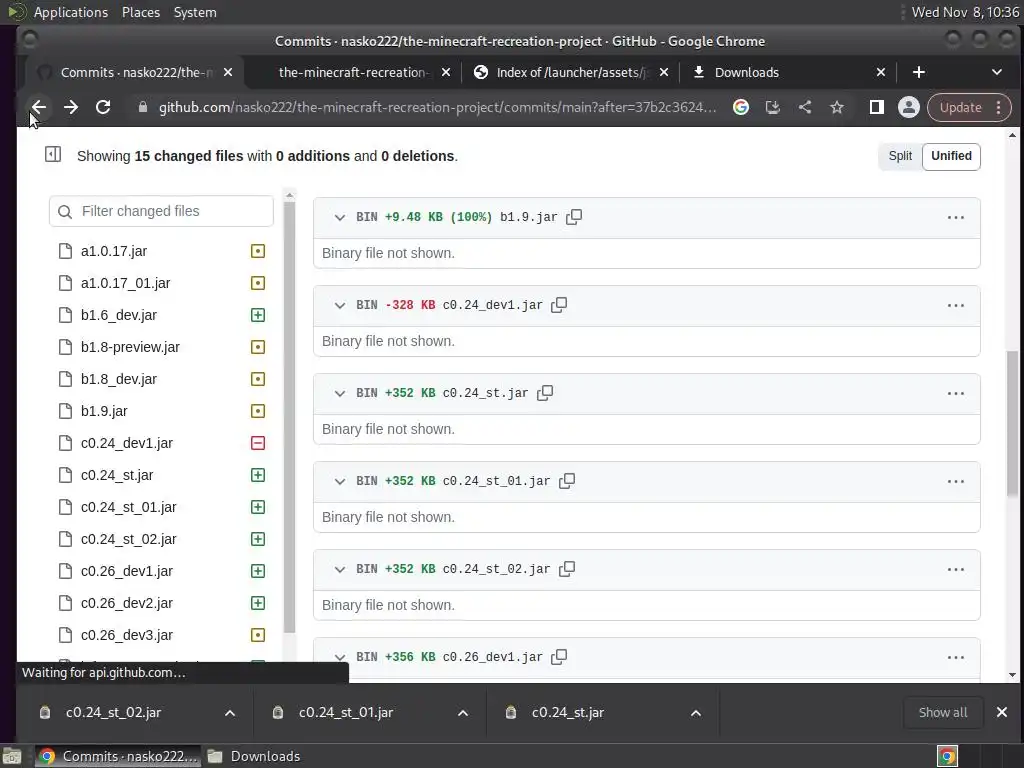Click the added icon beside c0.24_st_01.jar in tree
This screenshot has height=768, width=1024.
click(x=258, y=507)
